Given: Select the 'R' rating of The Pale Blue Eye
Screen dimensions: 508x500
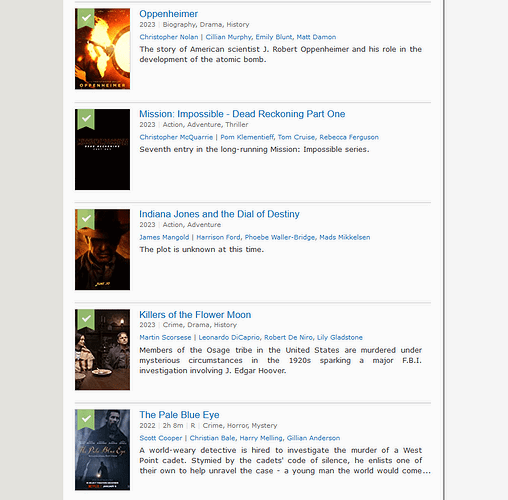Looking at the screenshot, I should pyautogui.click(x=193, y=426).
